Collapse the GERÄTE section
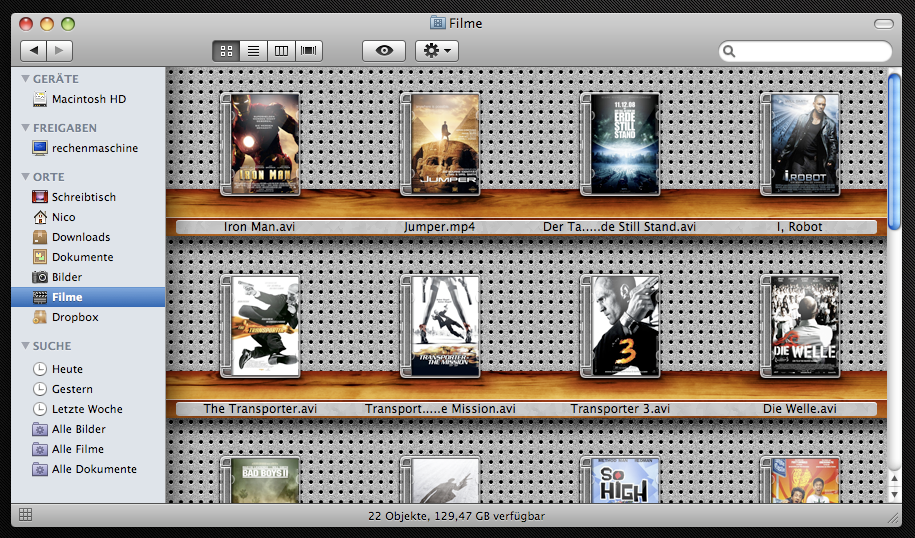The image size is (915, 538). 25,78
